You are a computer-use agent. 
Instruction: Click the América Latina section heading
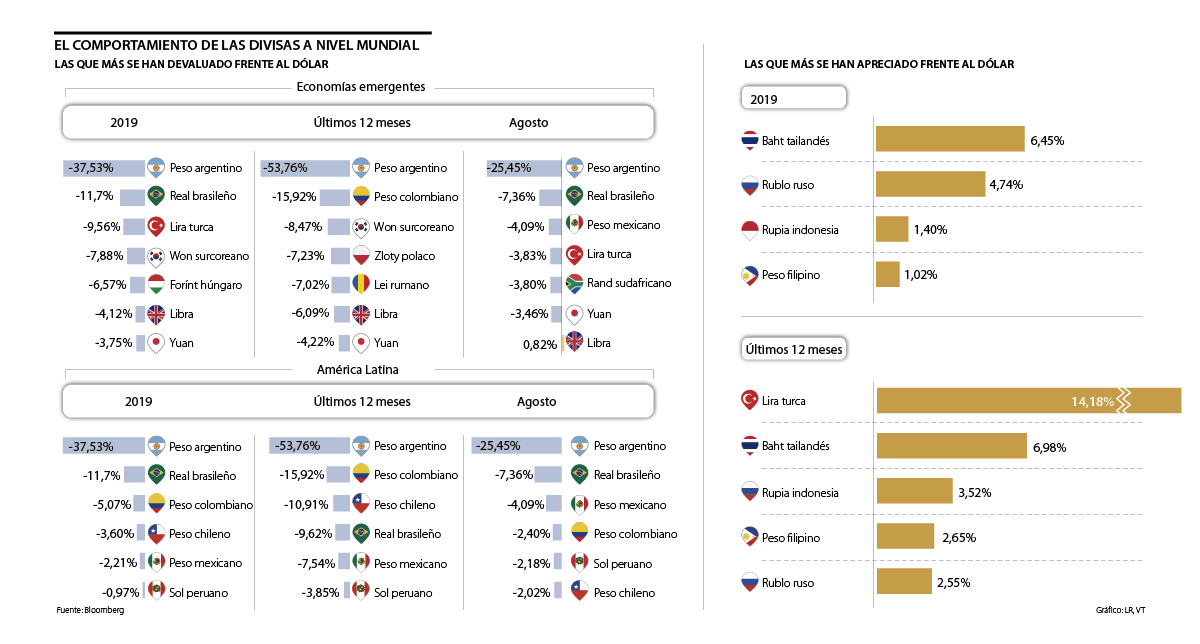click(361, 370)
